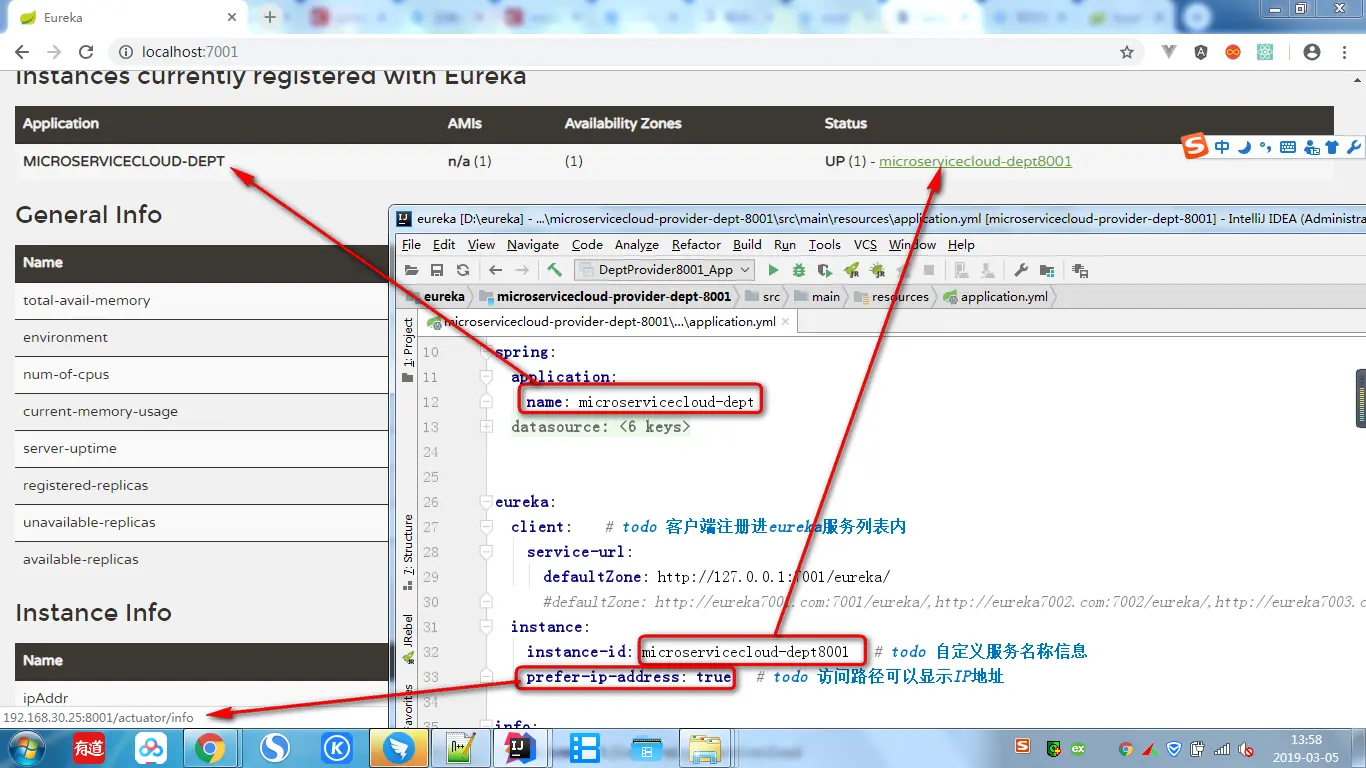Reload the Eureka page in Chrome
1366x768 pixels.
[86, 52]
